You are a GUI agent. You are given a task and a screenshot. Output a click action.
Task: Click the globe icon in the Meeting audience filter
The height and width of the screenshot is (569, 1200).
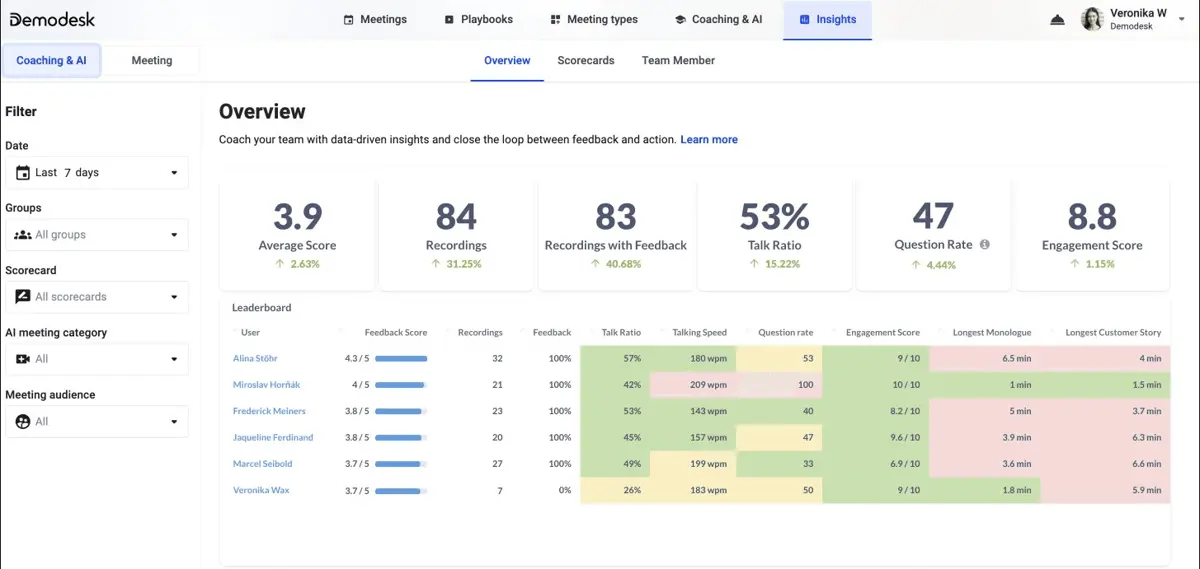23,421
